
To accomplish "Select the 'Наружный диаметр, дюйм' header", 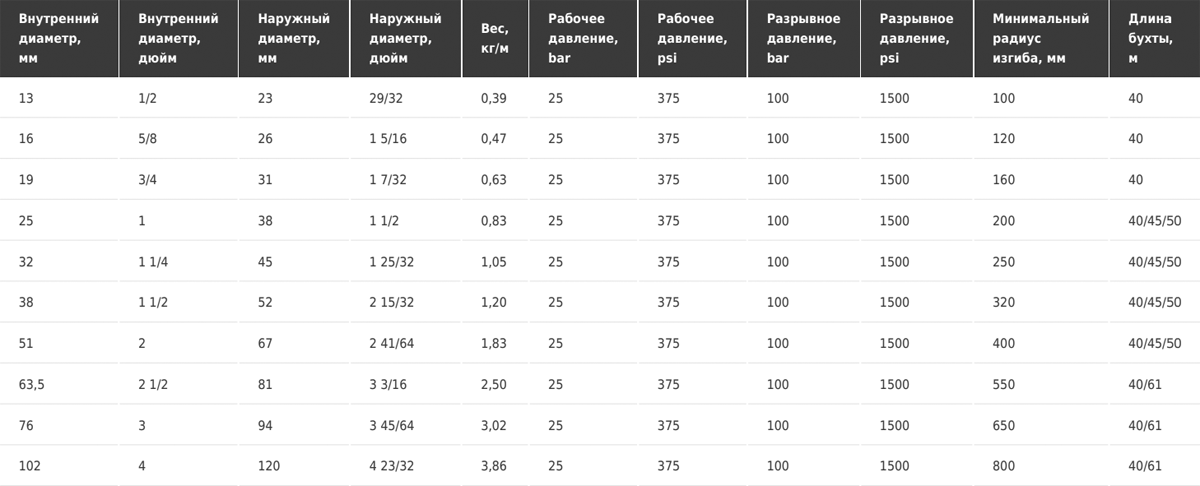I will [x=405, y=38].
